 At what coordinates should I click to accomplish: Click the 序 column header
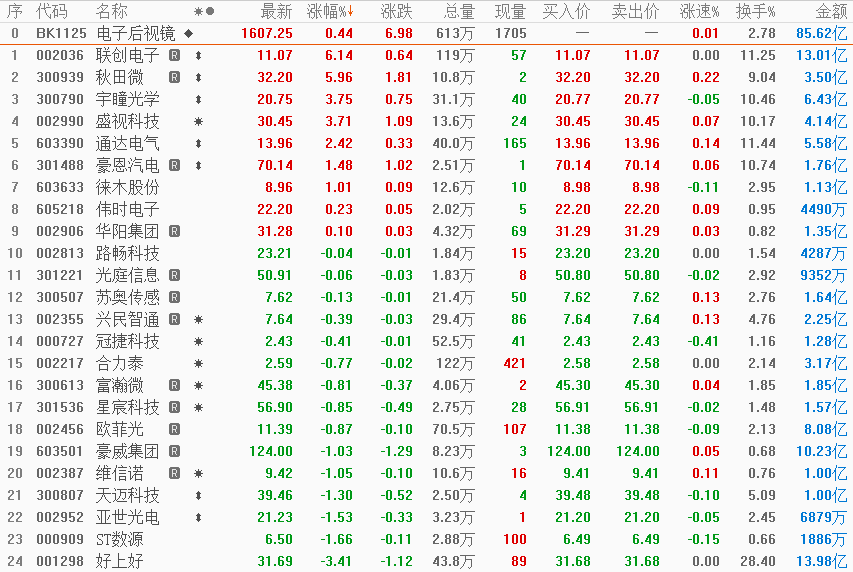(x=15, y=11)
